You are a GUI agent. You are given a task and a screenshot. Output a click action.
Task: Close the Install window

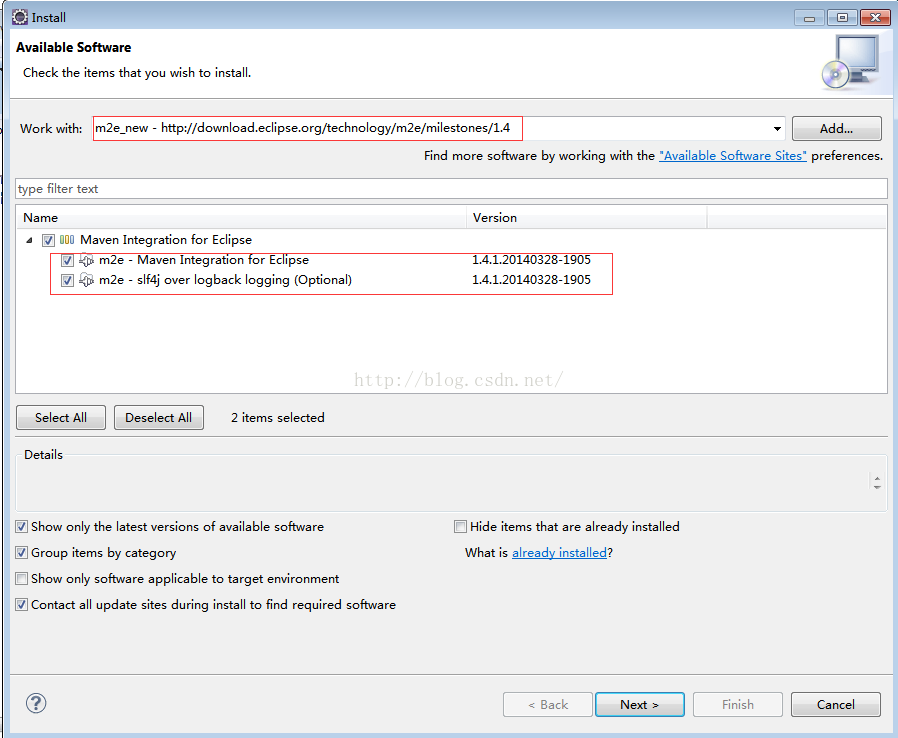[875, 18]
